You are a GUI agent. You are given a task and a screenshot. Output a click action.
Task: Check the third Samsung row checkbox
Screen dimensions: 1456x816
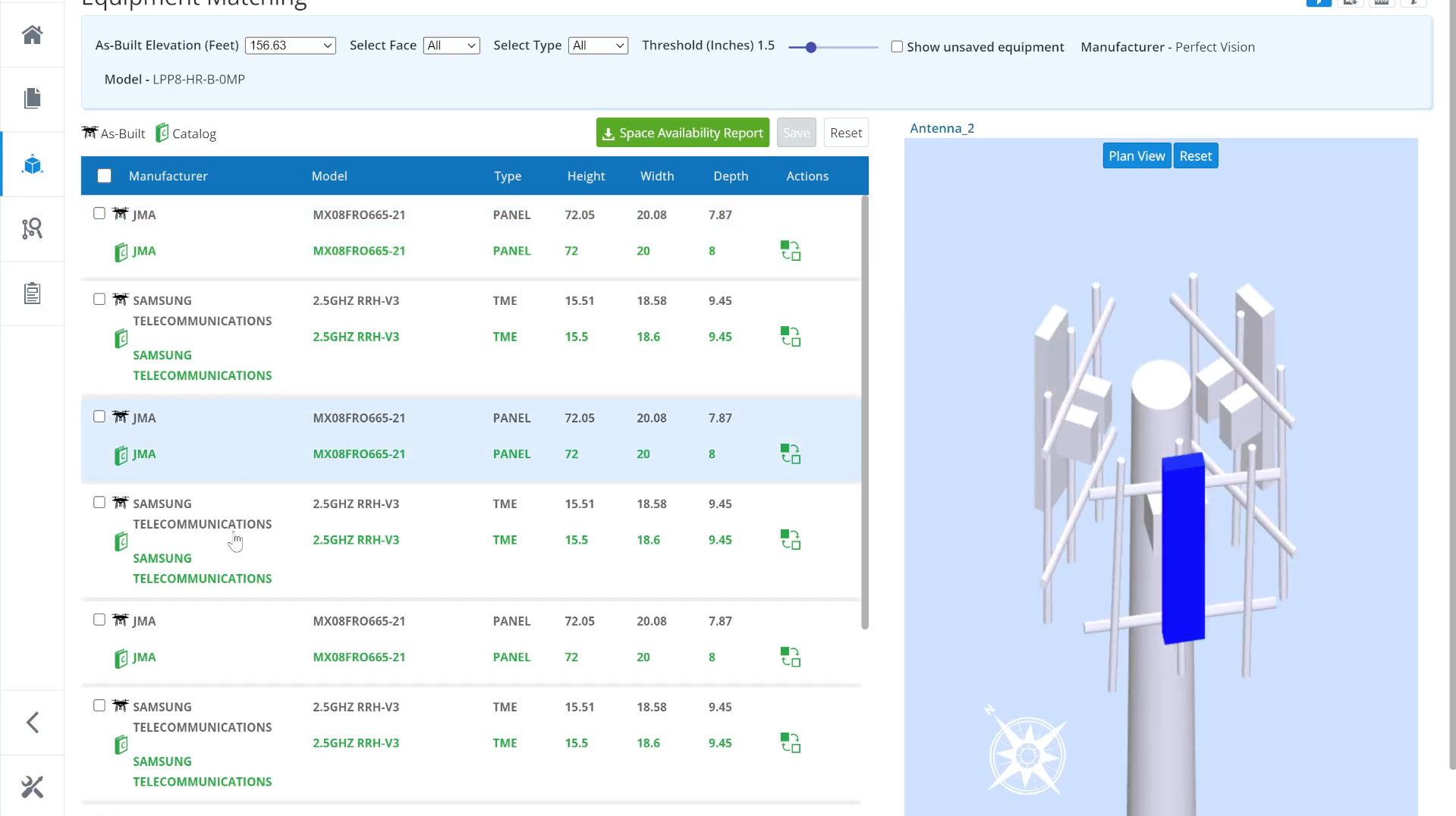click(99, 706)
